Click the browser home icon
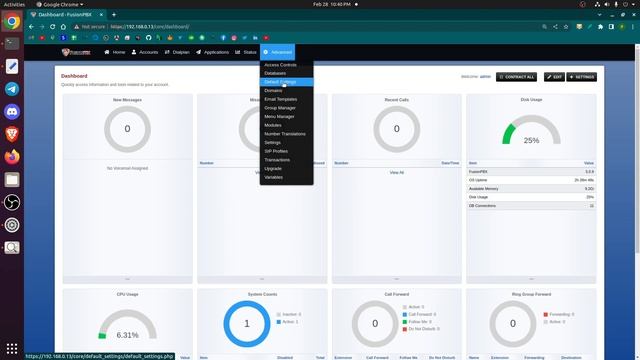This screenshot has height=360, width=640. (x=63, y=27)
